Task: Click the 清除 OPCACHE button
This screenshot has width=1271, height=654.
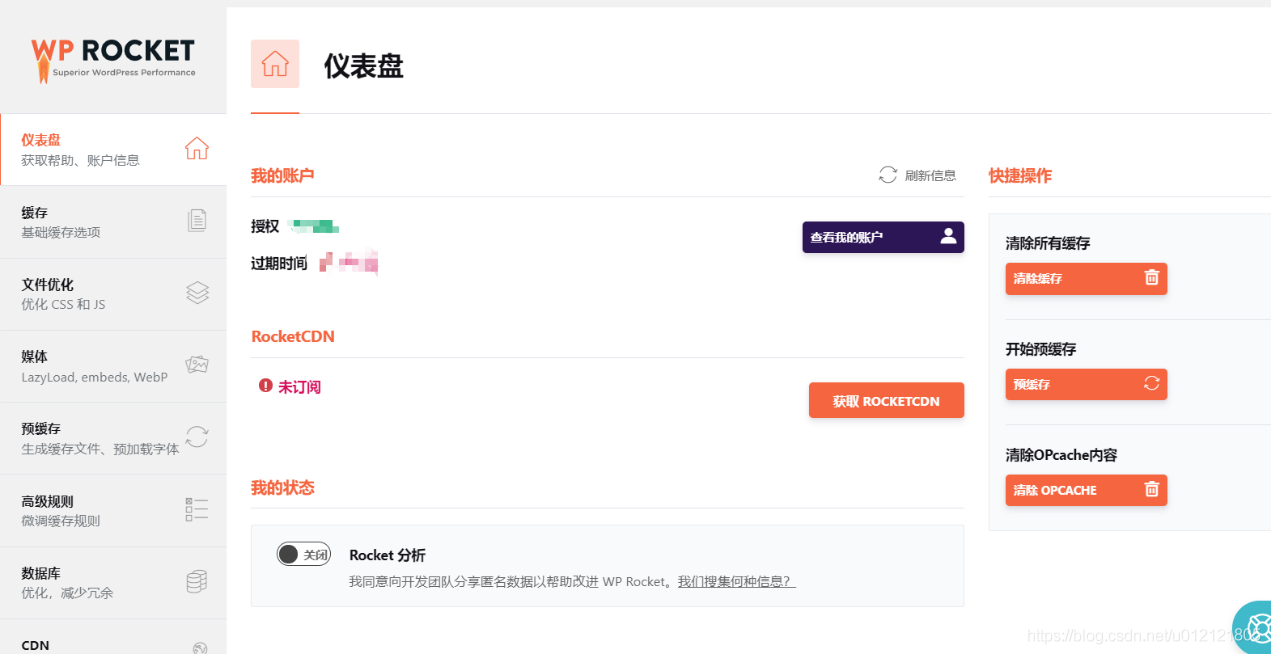Action: (1086, 490)
